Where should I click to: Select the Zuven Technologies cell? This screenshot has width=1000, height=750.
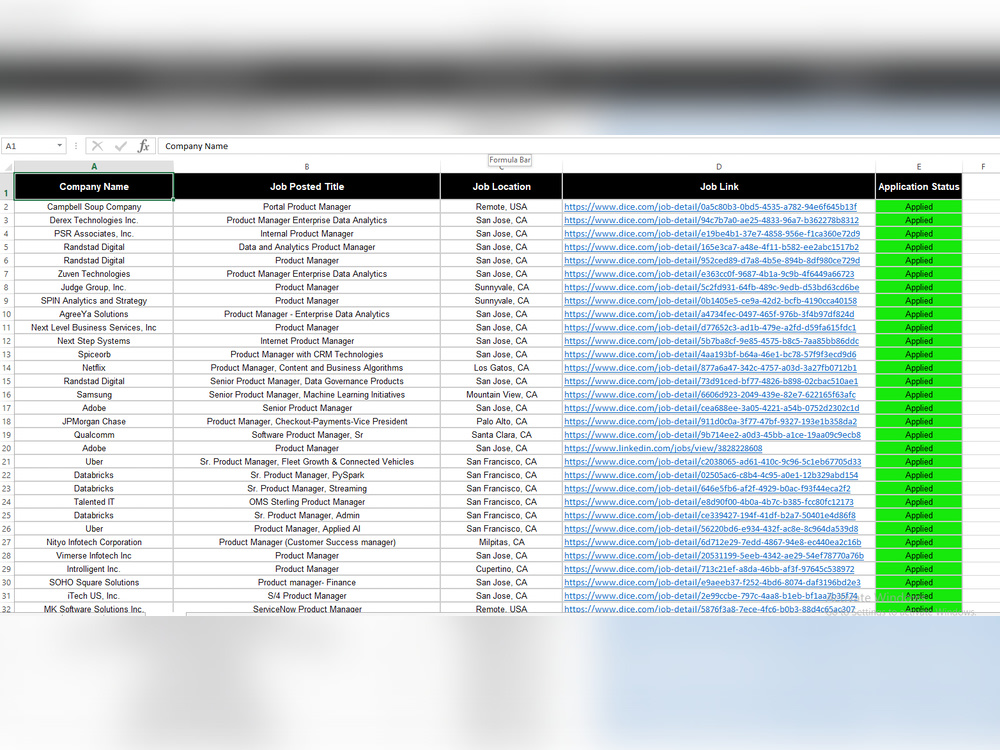94,274
